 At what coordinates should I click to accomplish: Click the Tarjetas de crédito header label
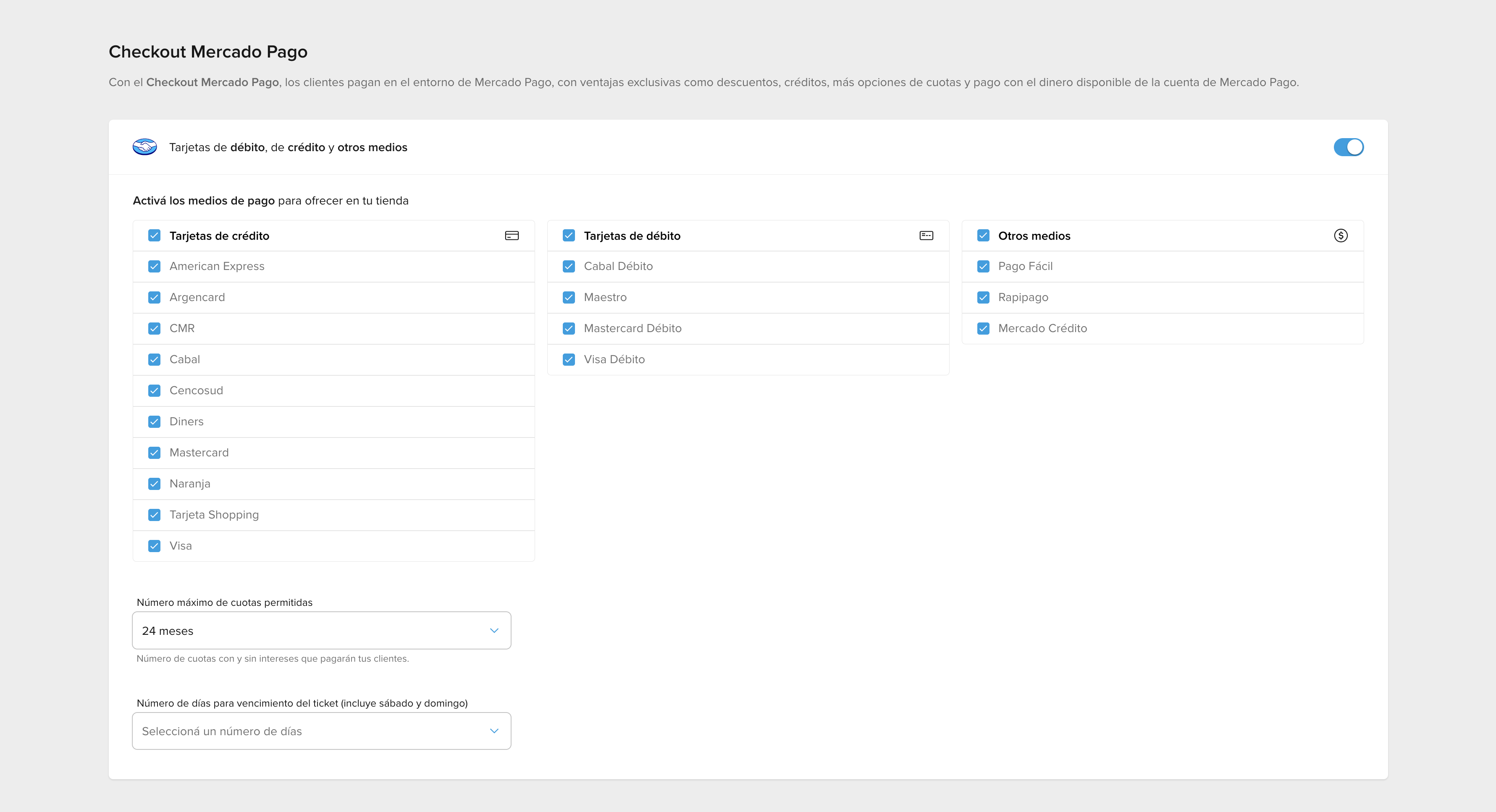(219, 236)
